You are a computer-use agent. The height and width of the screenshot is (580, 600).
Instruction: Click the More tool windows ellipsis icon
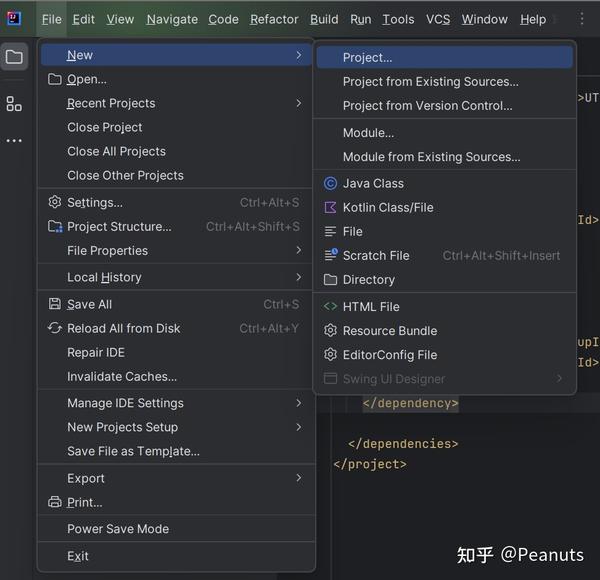tap(14, 141)
